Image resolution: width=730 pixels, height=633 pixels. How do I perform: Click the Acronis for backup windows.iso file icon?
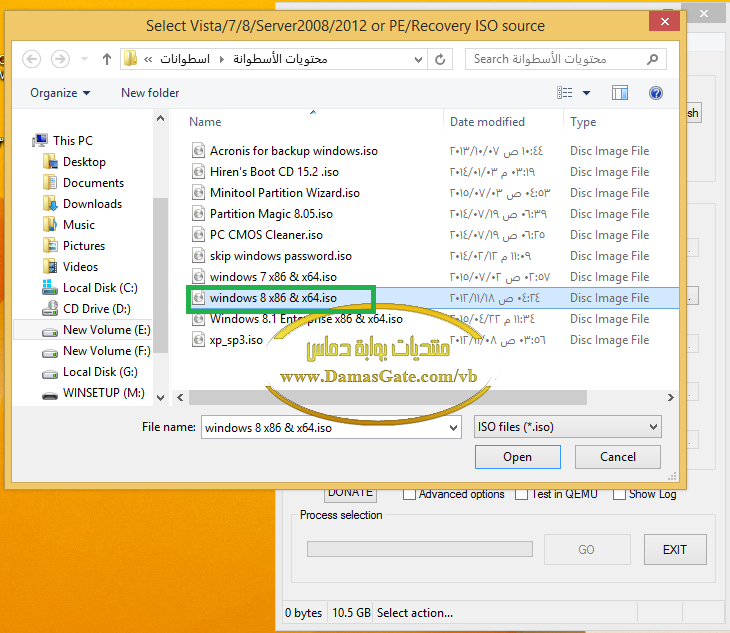(198, 151)
